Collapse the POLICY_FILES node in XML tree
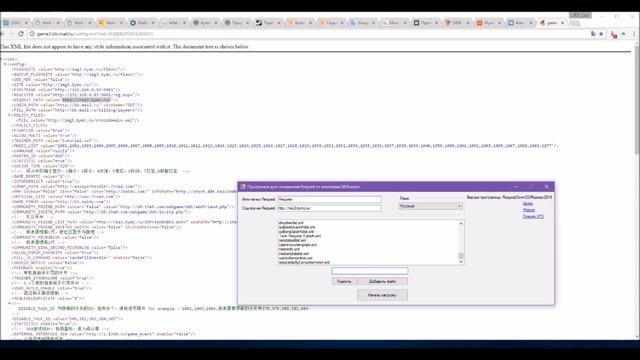 [10, 115]
